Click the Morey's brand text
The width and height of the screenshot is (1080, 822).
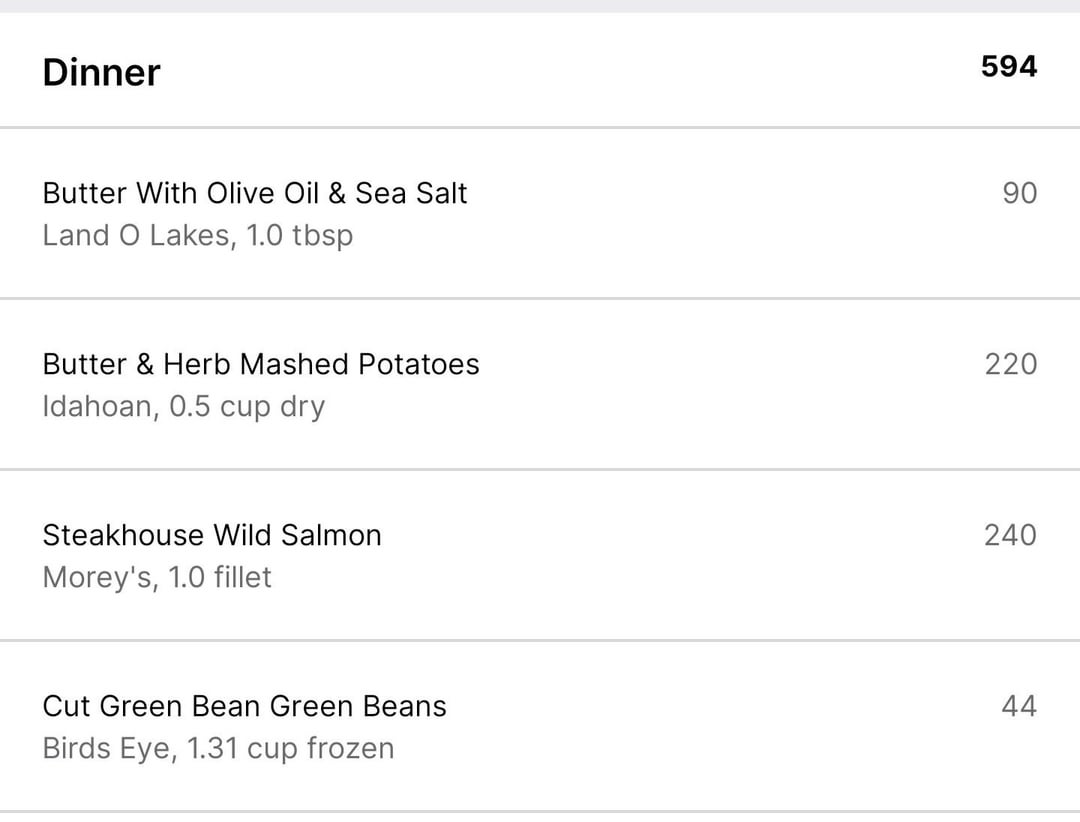[x=97, y=578]
